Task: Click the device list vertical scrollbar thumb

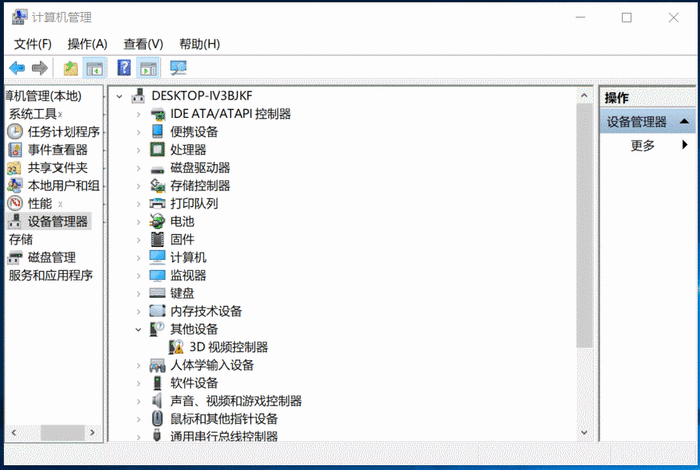Action: (584, 225)
